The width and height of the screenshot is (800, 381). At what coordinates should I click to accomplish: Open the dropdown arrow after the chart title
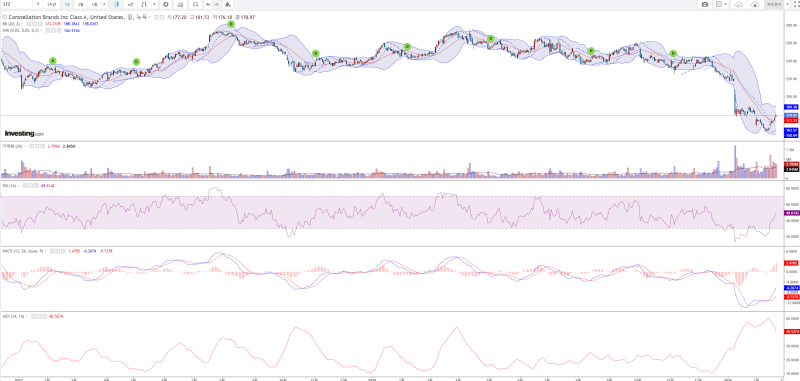[x=149, y=17]
